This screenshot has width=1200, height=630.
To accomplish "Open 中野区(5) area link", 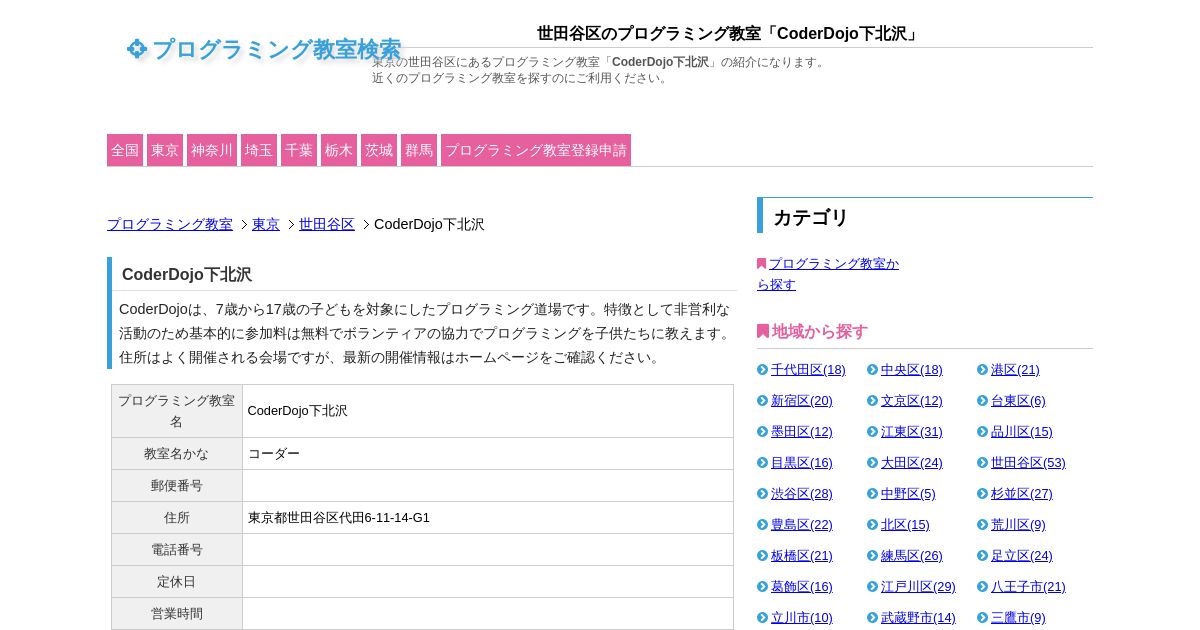I will pyautogui.click(x=908, y=494).
